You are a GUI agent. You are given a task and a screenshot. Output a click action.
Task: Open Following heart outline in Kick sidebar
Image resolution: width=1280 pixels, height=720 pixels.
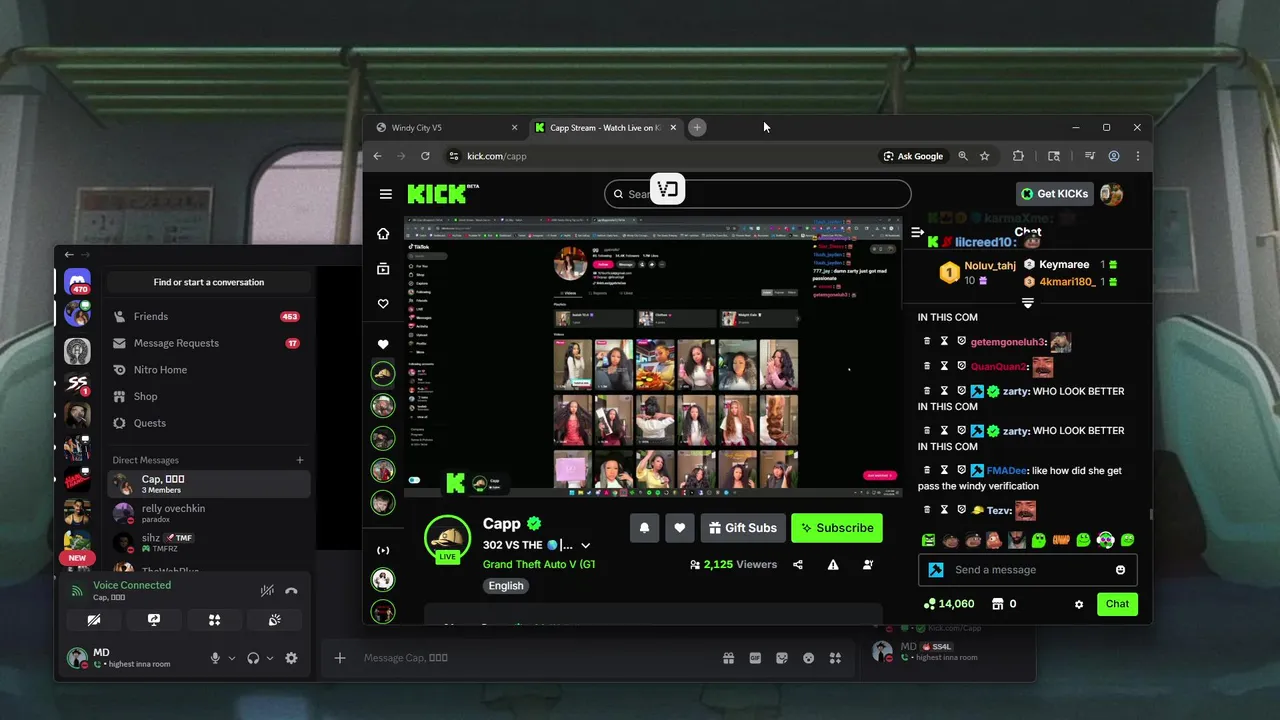383,304
